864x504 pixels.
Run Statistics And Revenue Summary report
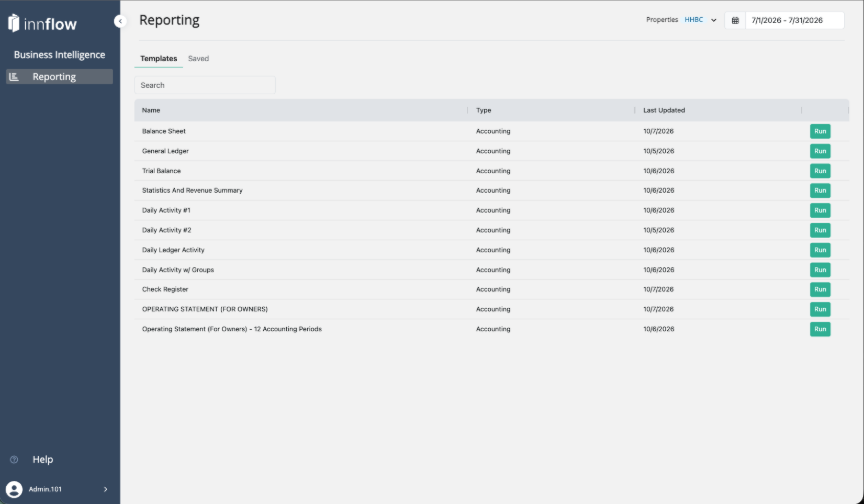tap(820, 191)
